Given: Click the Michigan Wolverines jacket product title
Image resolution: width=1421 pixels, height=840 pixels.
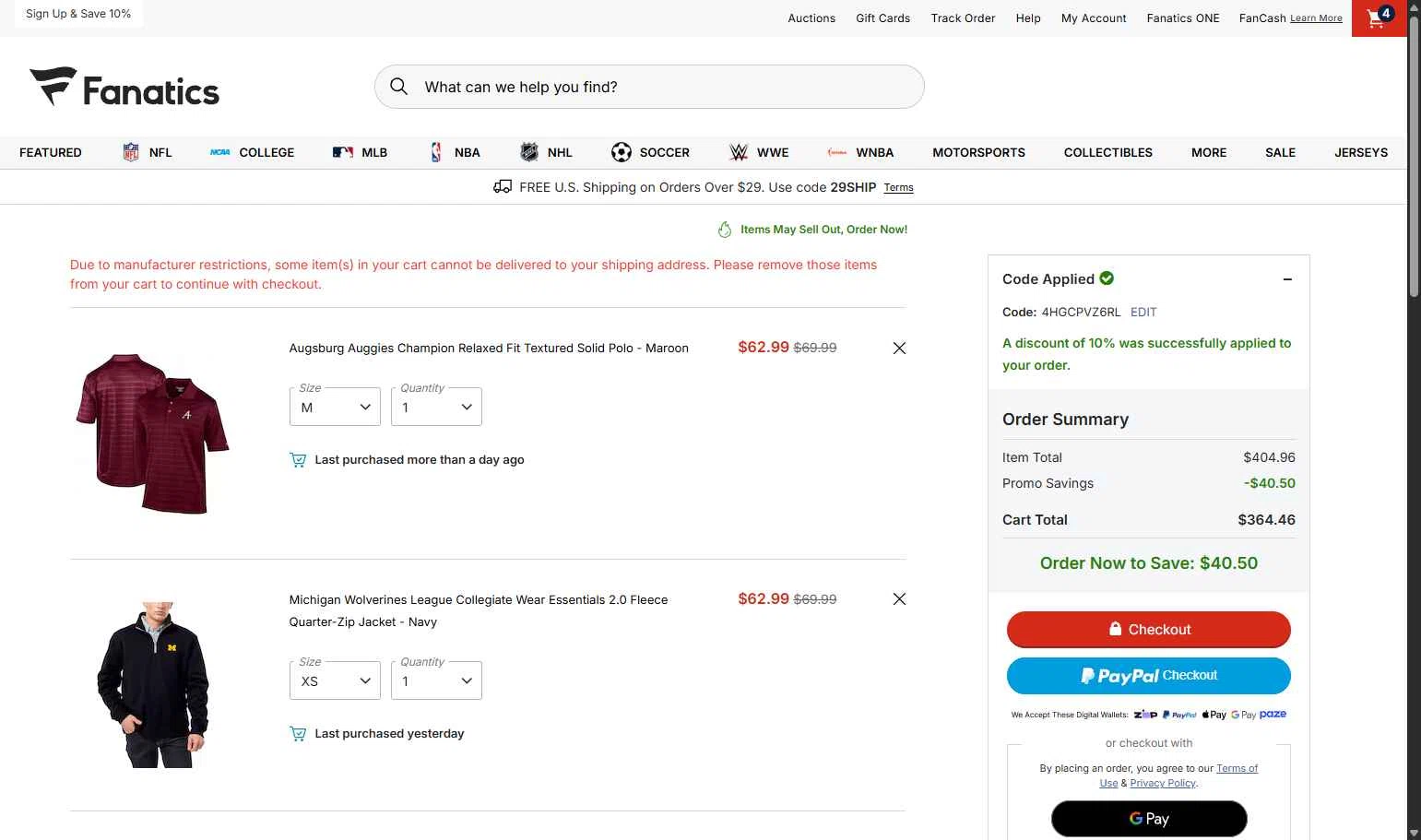Looking at the screenshot, I should click(x=479, y=610).
